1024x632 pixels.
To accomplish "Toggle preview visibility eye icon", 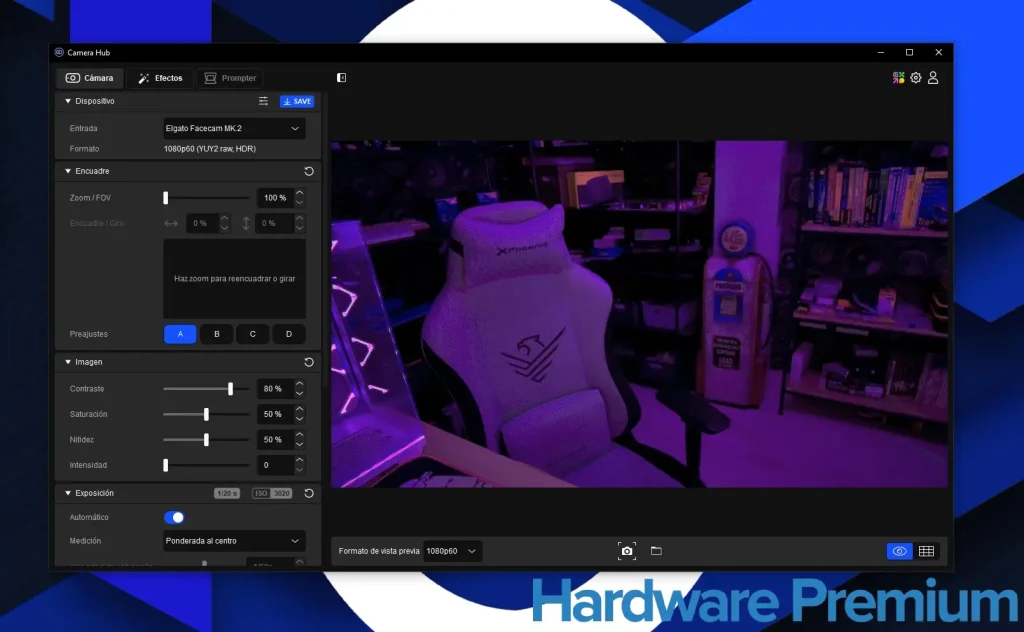I will [899, 551].
